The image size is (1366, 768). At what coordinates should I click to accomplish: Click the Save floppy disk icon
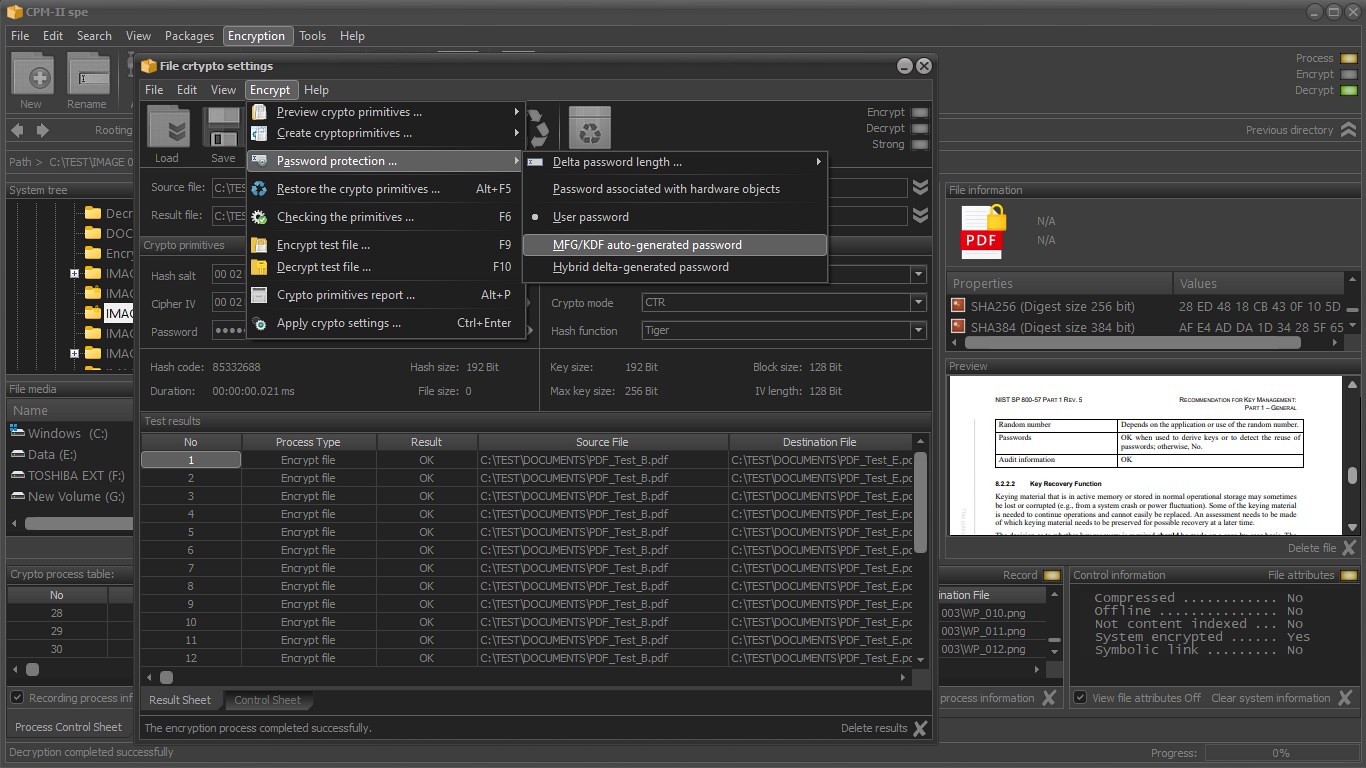222,127
